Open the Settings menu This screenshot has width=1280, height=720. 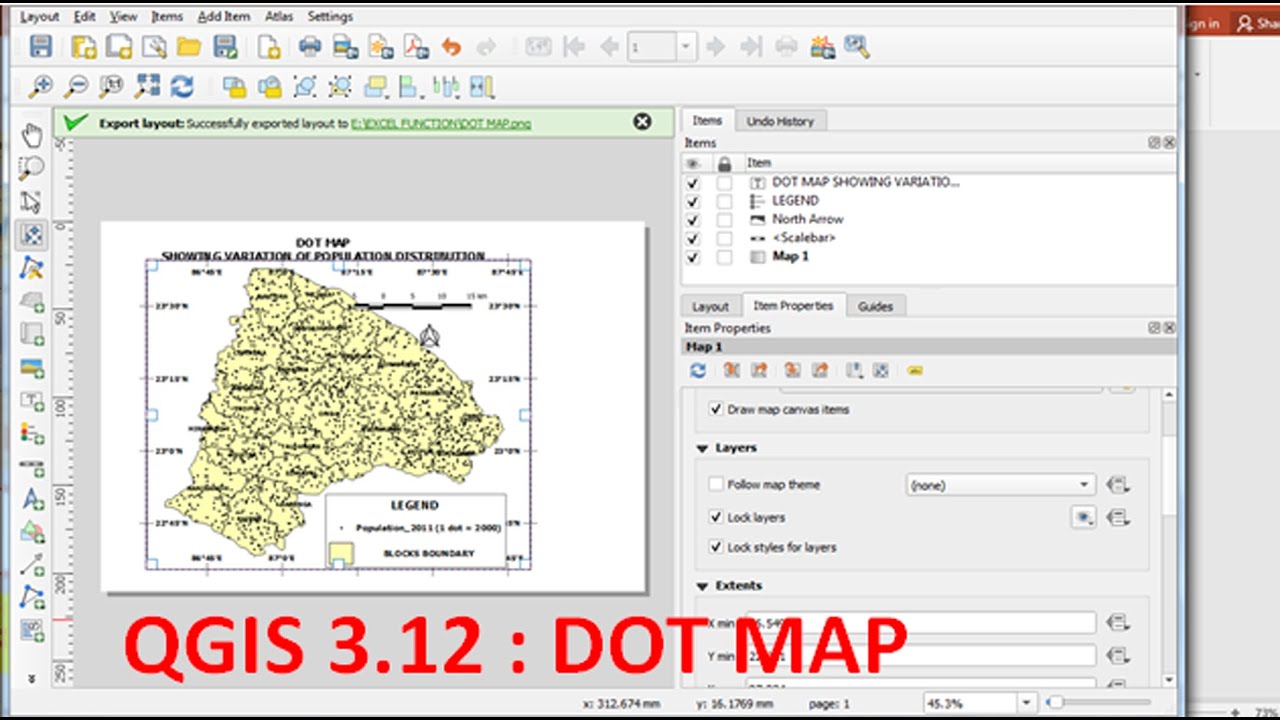point(330,17)
